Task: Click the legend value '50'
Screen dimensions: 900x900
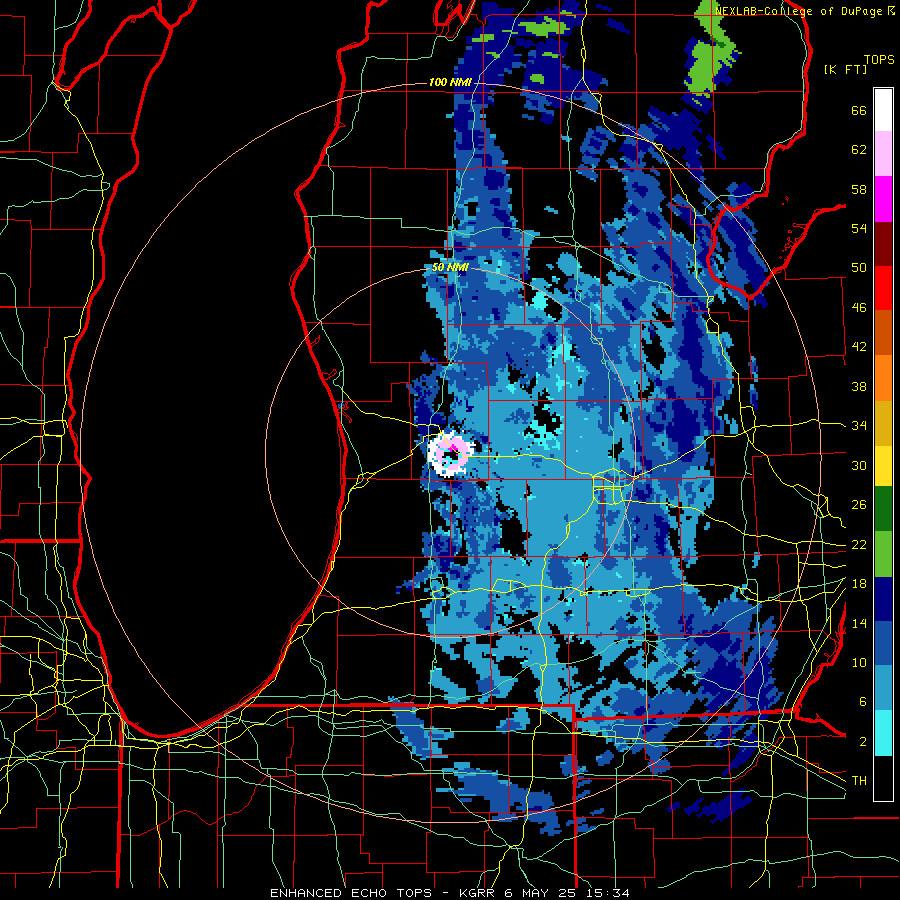Action: pyautogui.click(x=859, y=267)
